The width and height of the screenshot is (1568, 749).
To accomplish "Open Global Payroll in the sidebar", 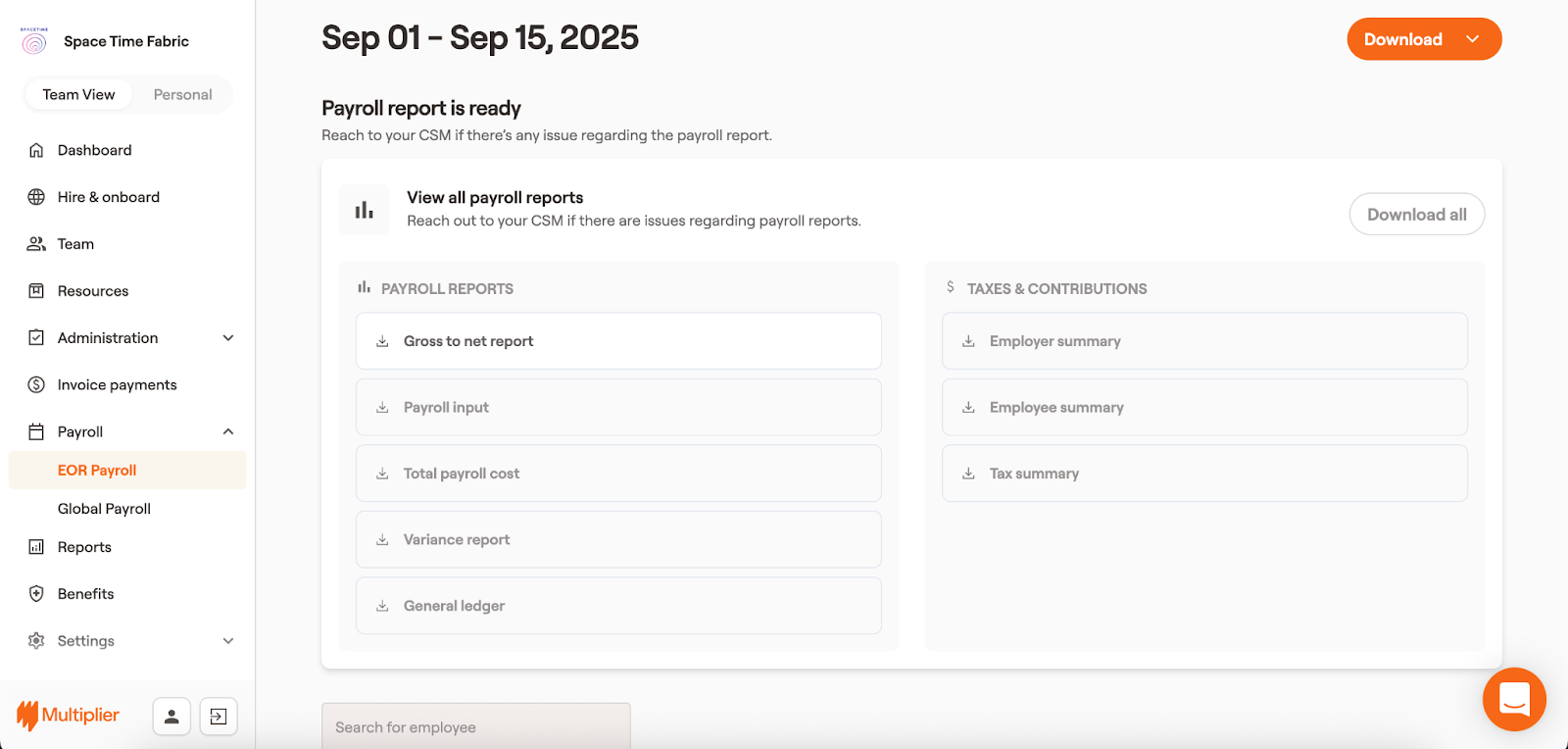I will click(104, 509).
